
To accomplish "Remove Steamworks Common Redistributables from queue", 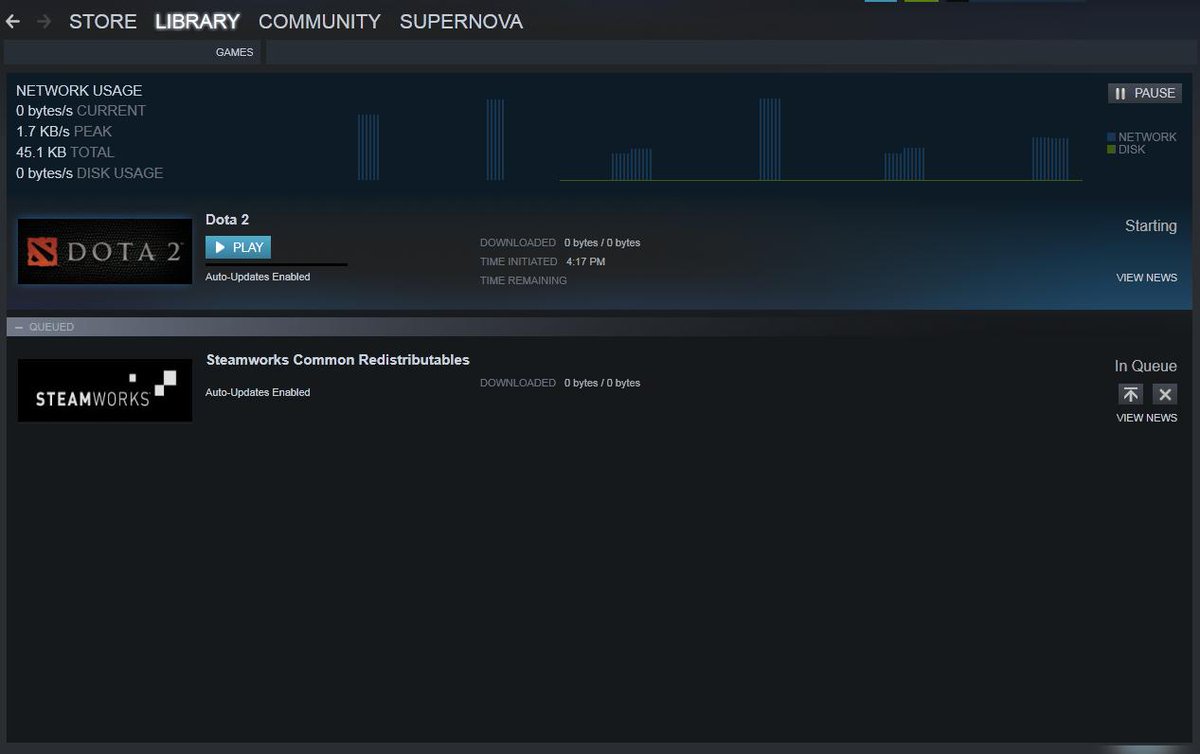I will (1165, 394).
